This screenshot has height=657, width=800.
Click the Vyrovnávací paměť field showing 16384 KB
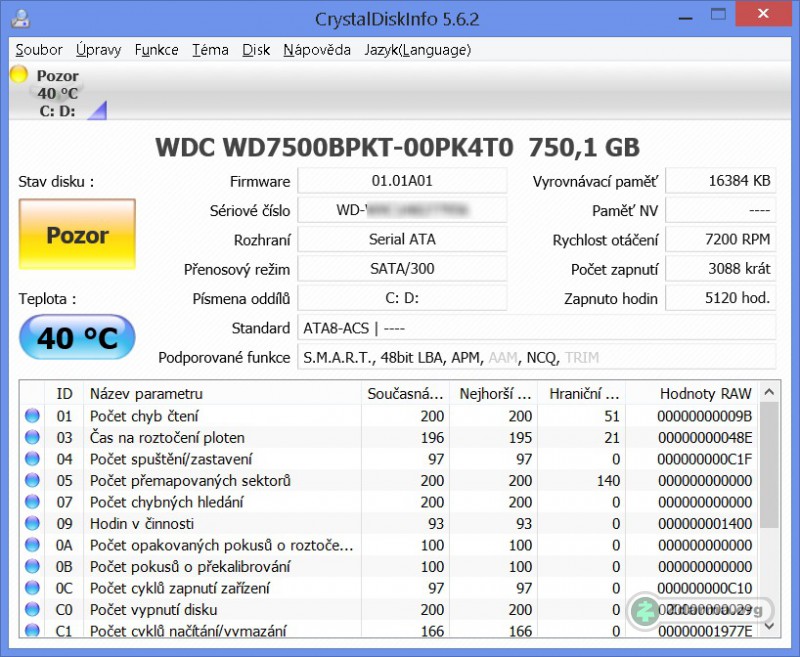click(720, 181)
